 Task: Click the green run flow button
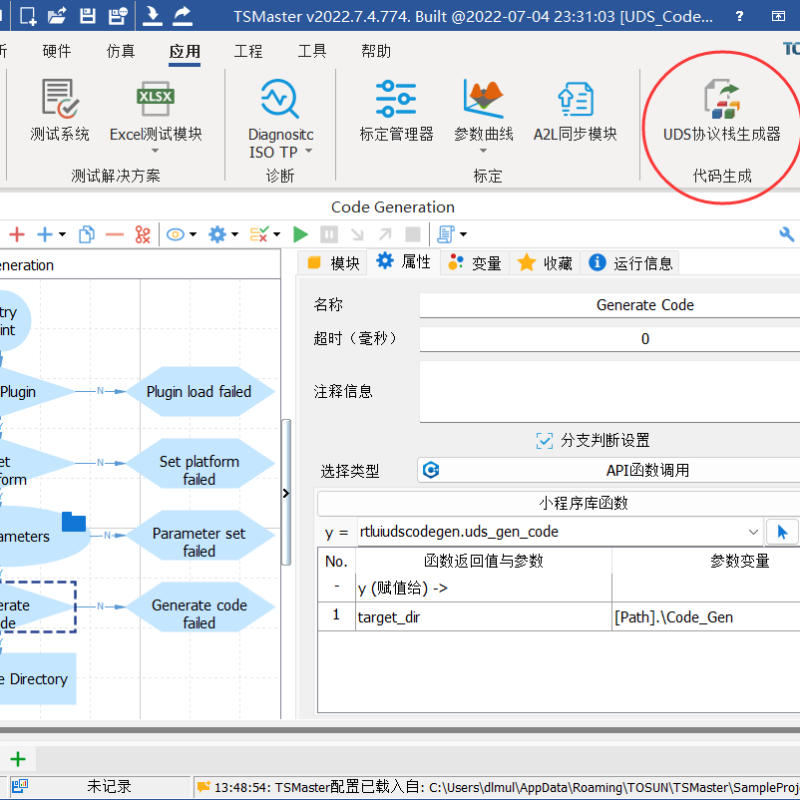300,234
